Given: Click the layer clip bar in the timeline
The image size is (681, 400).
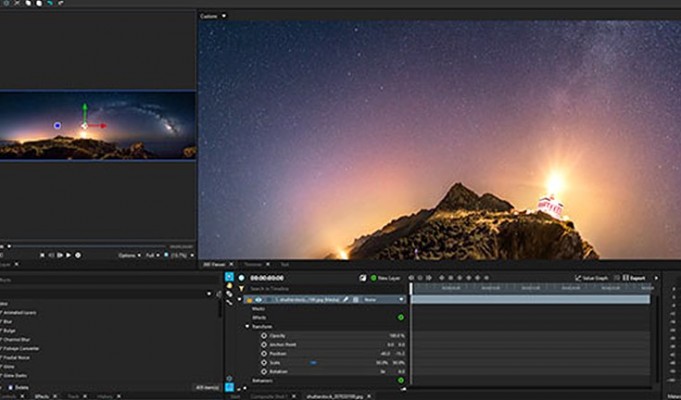Looking at the screenshot, I should 531,300.
